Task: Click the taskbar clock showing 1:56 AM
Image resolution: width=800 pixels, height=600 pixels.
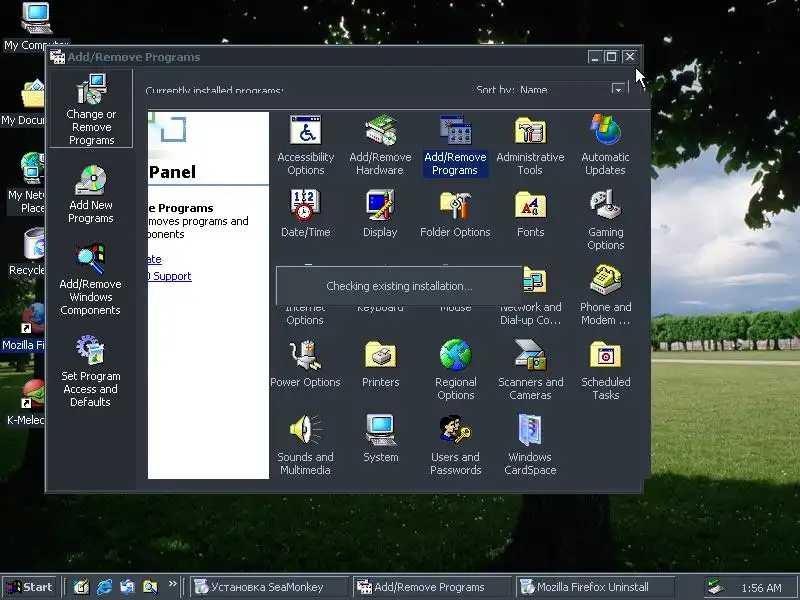Action: coord(761,588)
